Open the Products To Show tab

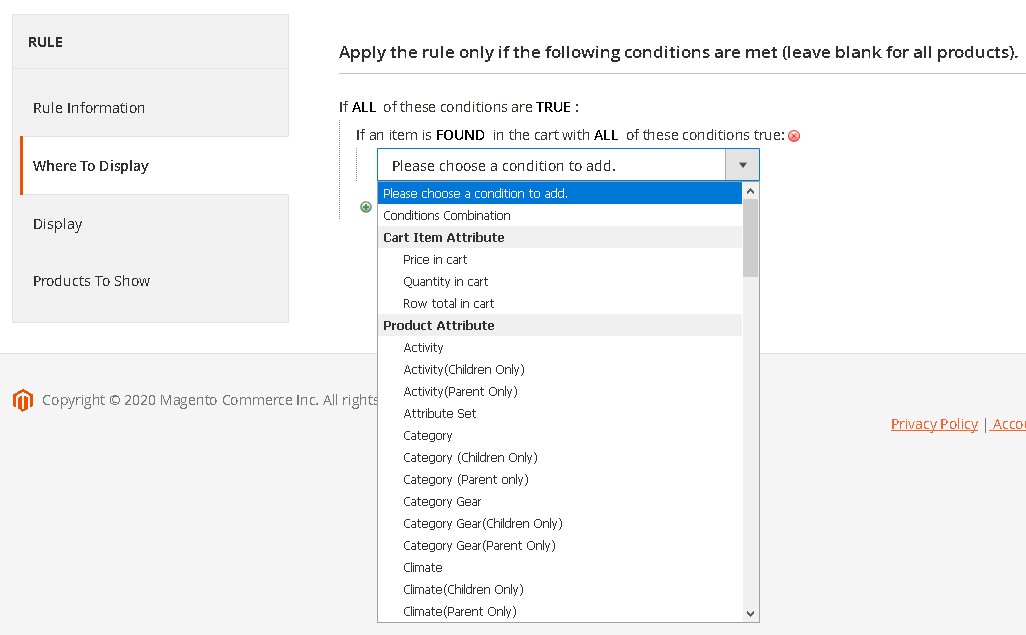[91, 281]
